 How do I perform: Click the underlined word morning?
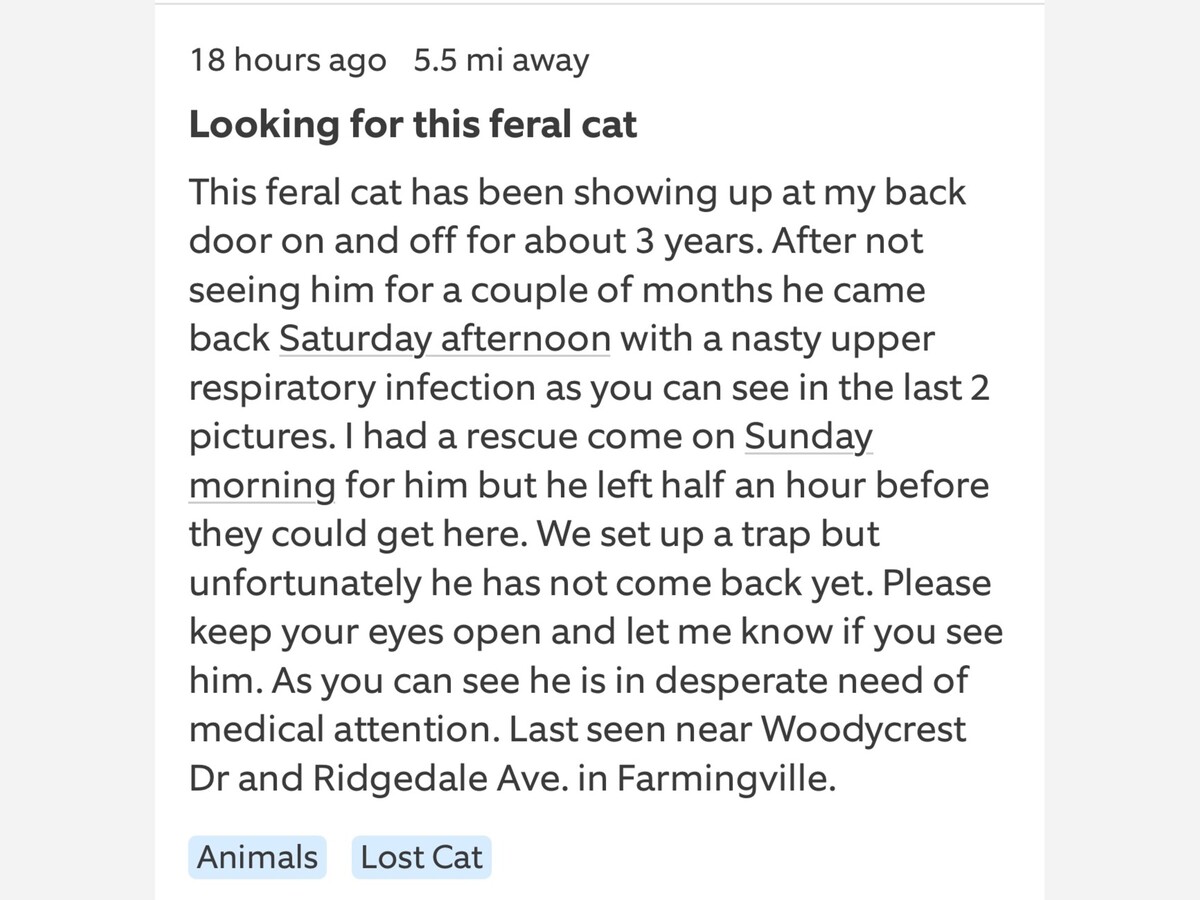pyautogui.click(x=262, y=486)
